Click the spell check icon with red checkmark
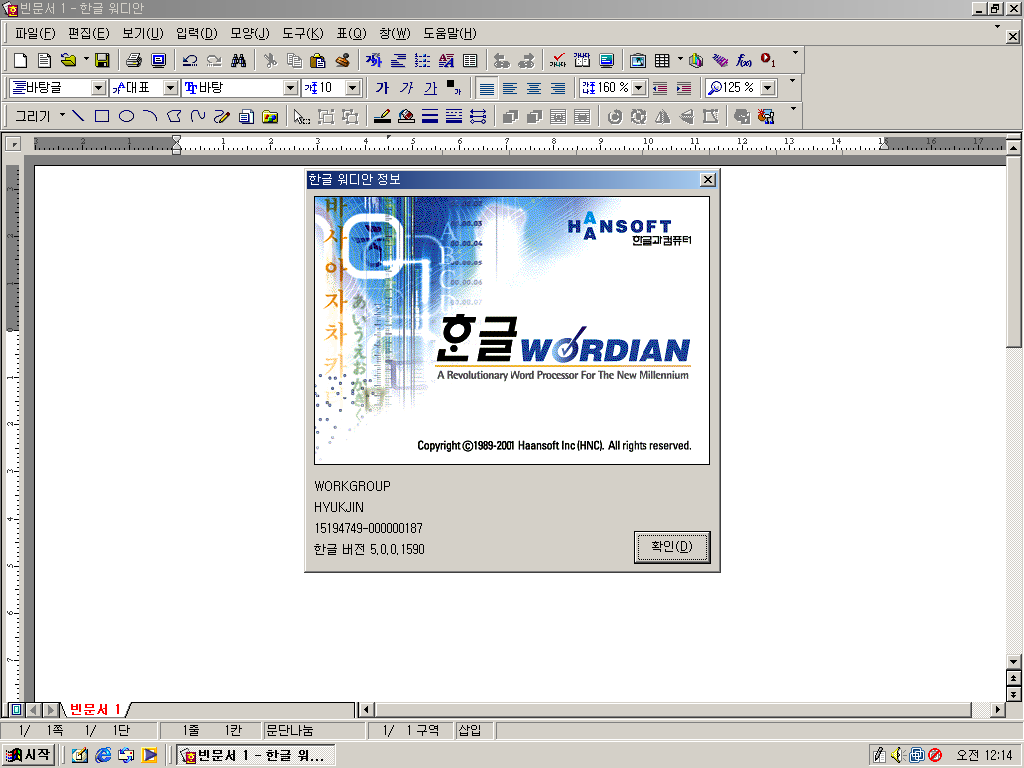 click(557, 61)
